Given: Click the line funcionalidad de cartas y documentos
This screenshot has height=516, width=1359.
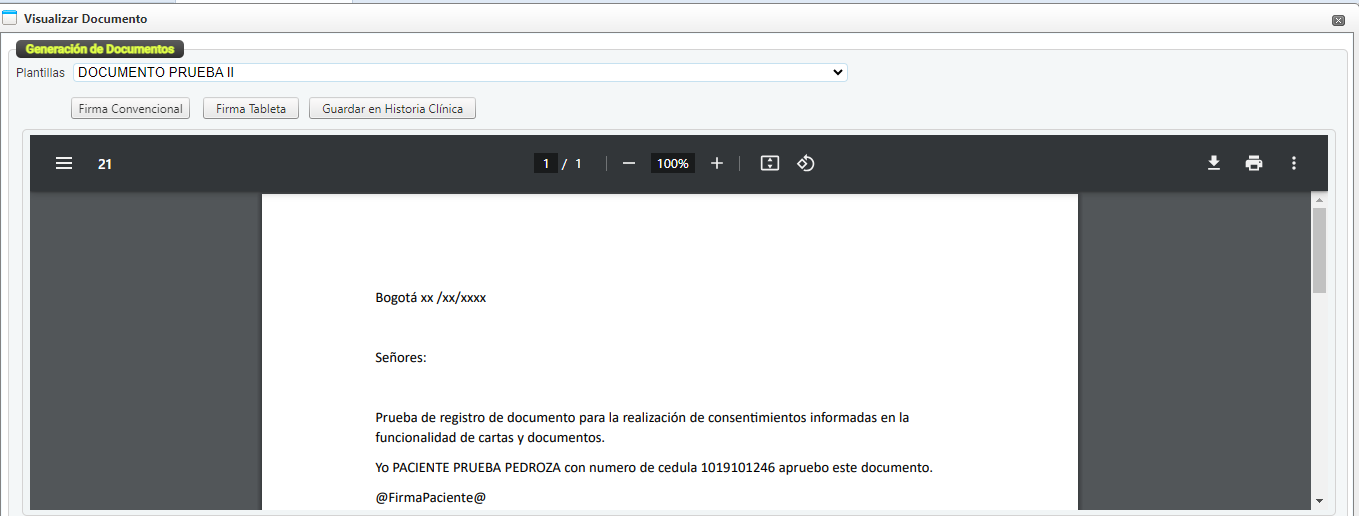Looking at the screenshot, I should coord(490,438).
